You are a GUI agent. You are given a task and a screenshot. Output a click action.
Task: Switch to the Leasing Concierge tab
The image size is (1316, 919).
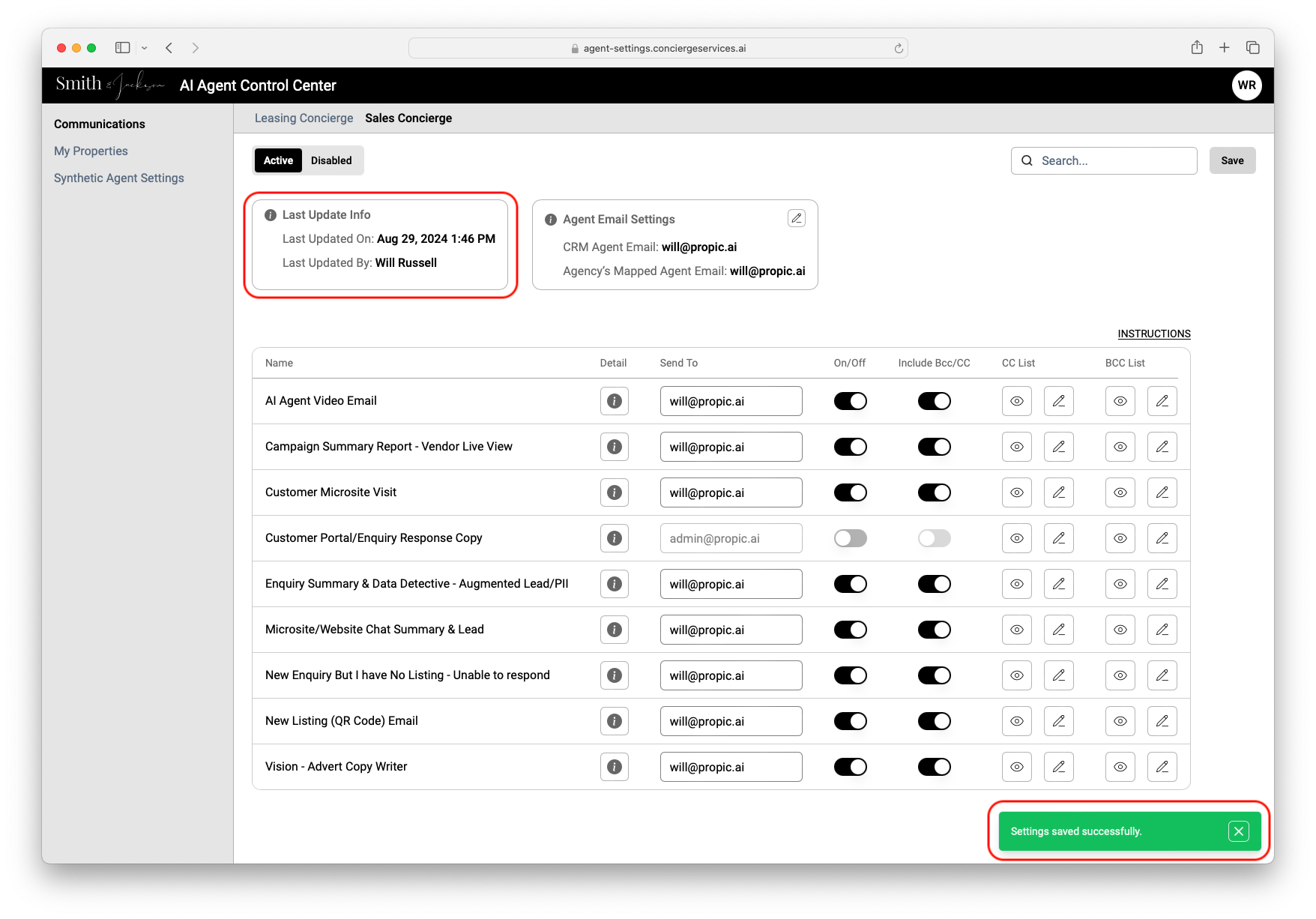click(304, 118)
